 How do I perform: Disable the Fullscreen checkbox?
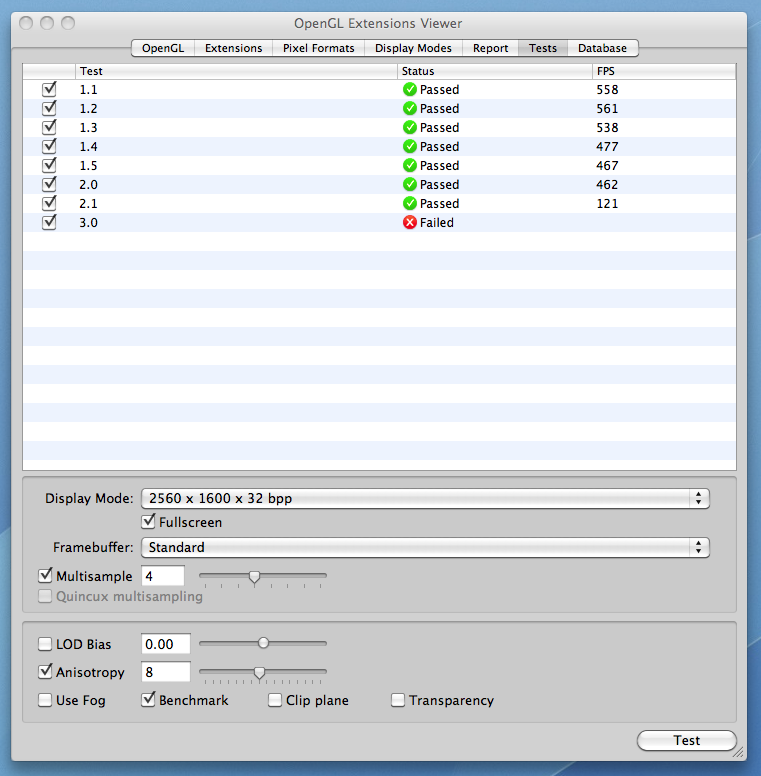pyautogui.click(x=148, y=522)
